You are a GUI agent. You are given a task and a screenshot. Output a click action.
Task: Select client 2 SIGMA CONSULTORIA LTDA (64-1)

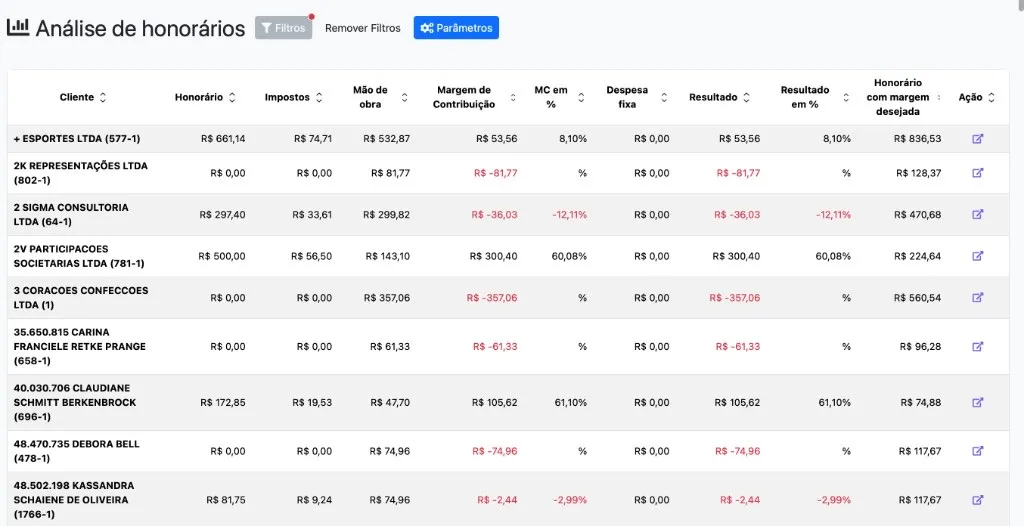[x=71, y=214]
